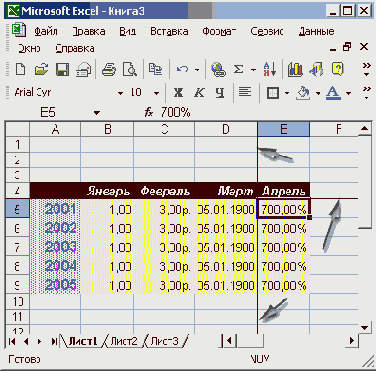Expand Formatting toolbar options chevron
This screenshot has height=371, width=376.
(x=367, y=93)
